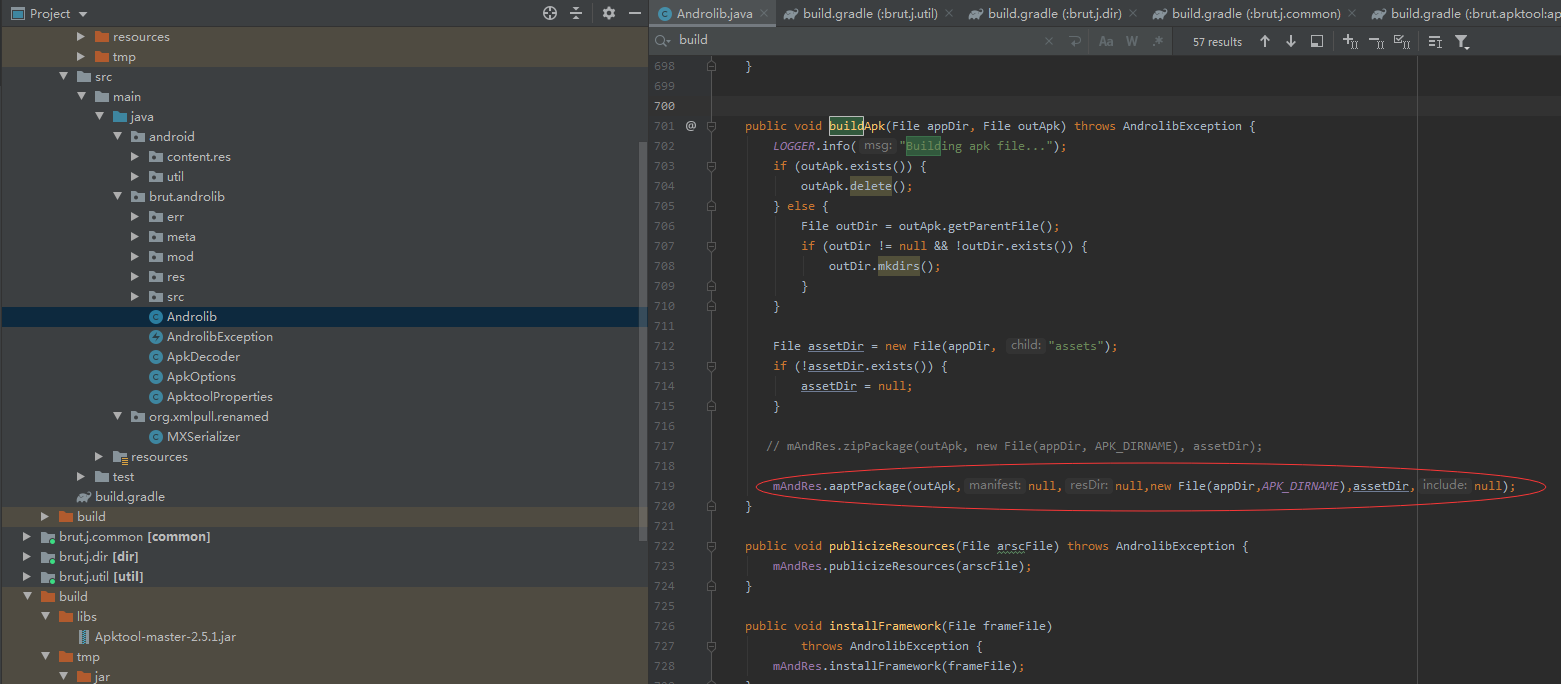
Task: Select Apktool-master-2.5.1.jar file
Action: [x=157, y=637]
